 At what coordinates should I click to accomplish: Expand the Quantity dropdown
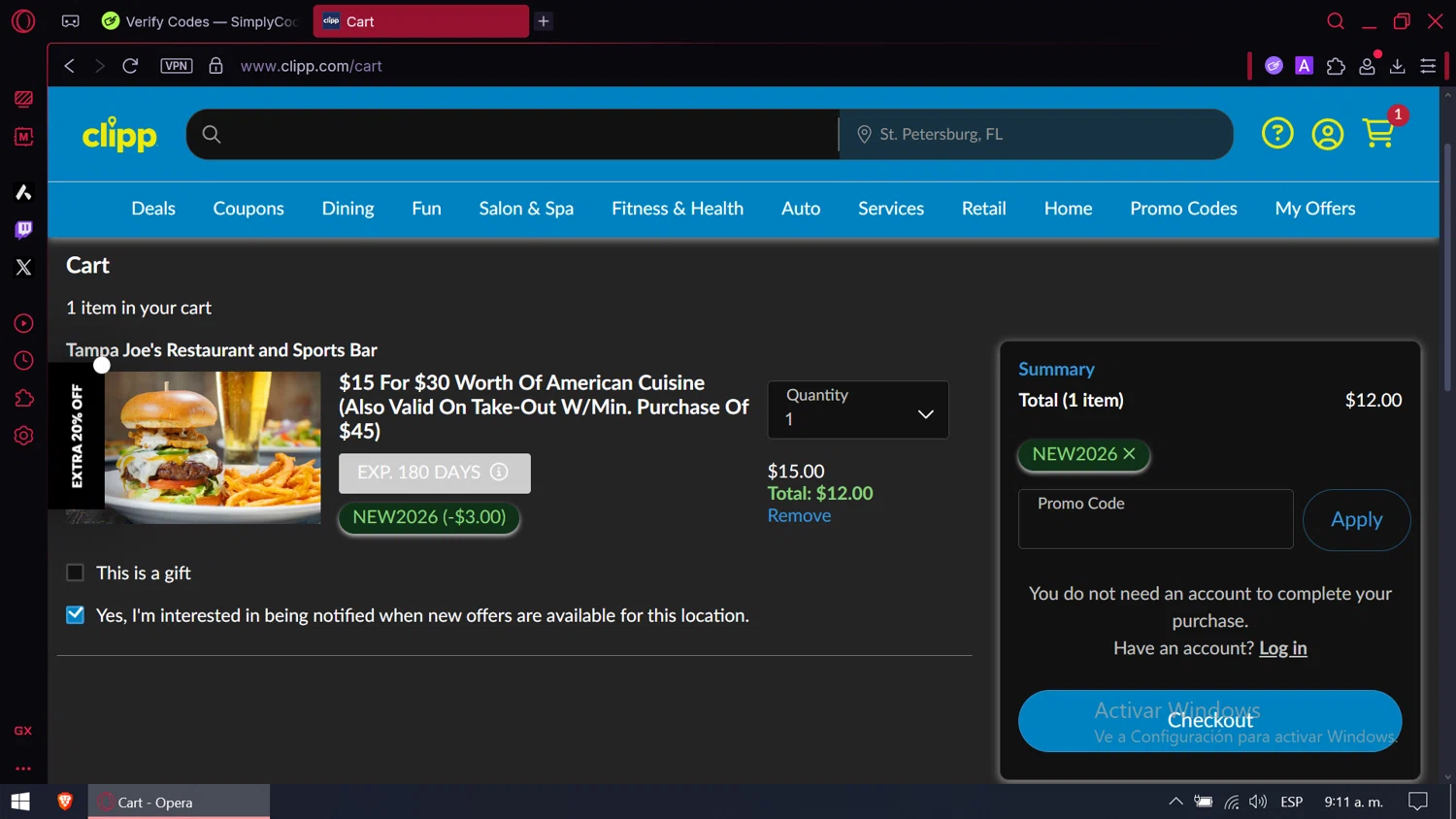(858, 409)
